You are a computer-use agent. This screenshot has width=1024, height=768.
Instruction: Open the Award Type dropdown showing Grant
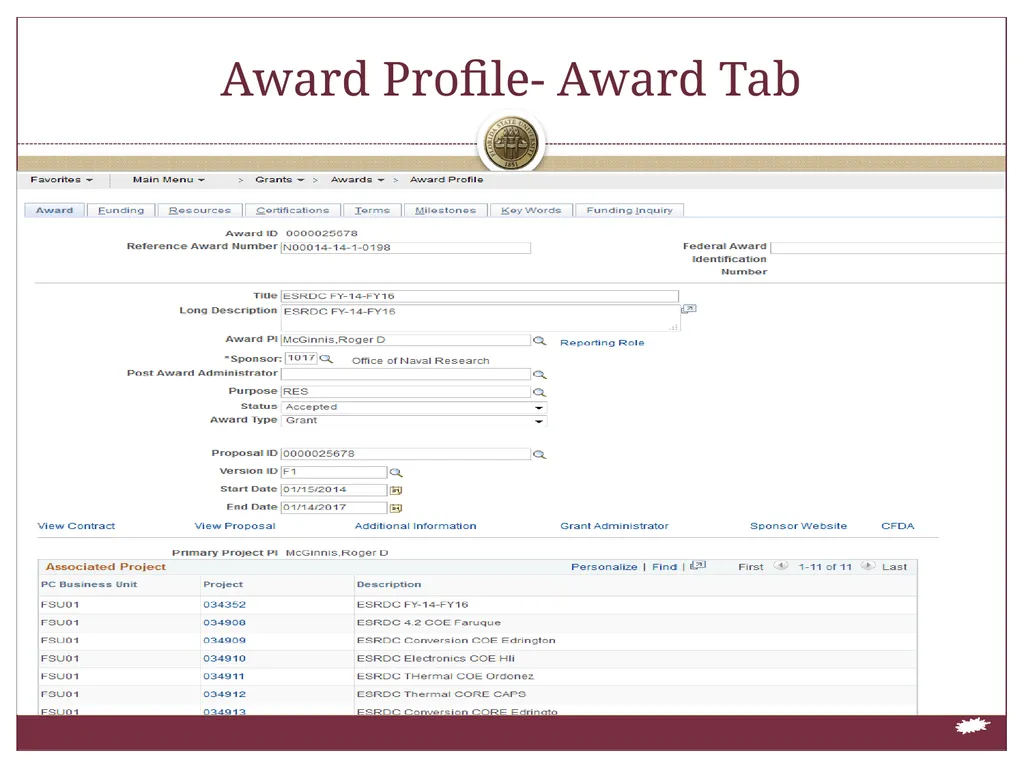point(414,421)
